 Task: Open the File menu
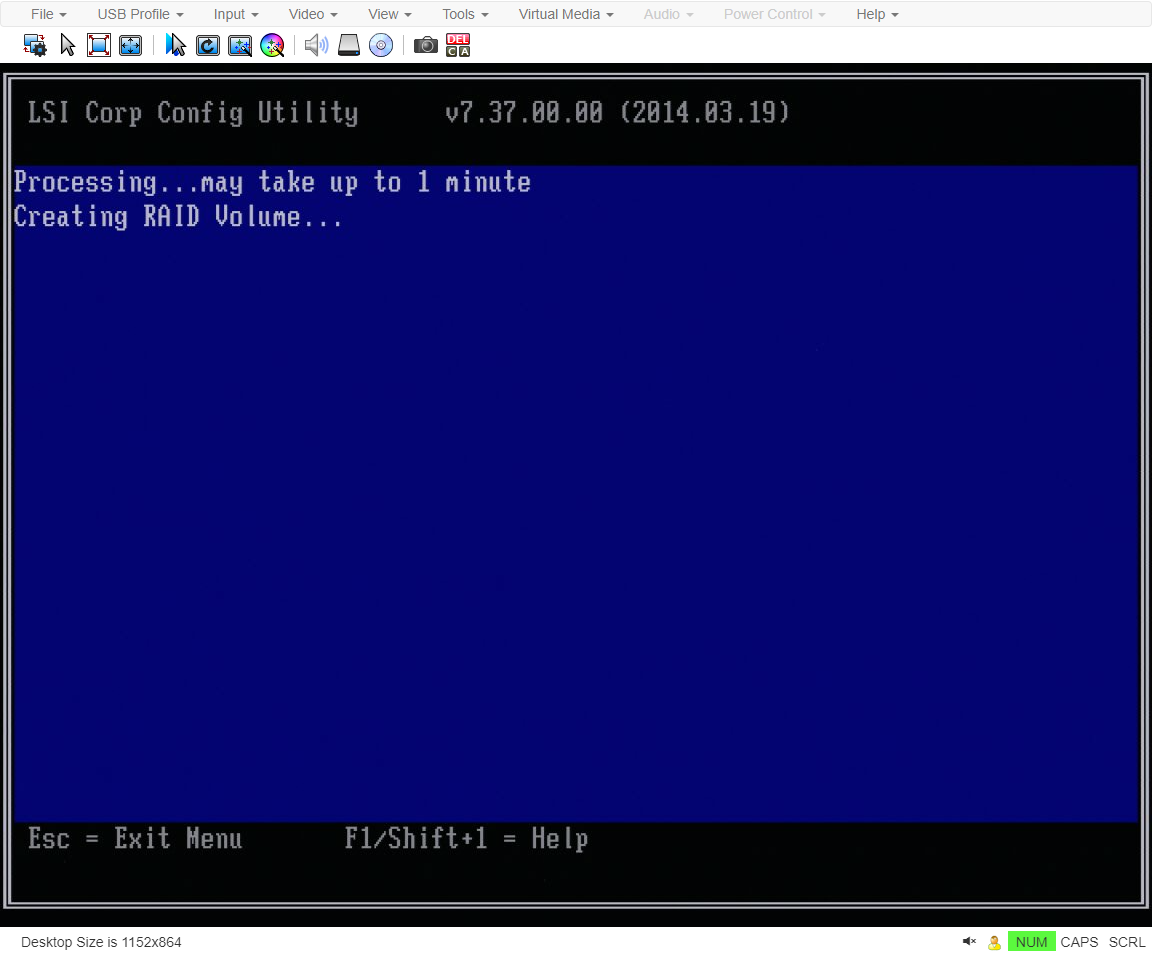click(x=48, y=14)
